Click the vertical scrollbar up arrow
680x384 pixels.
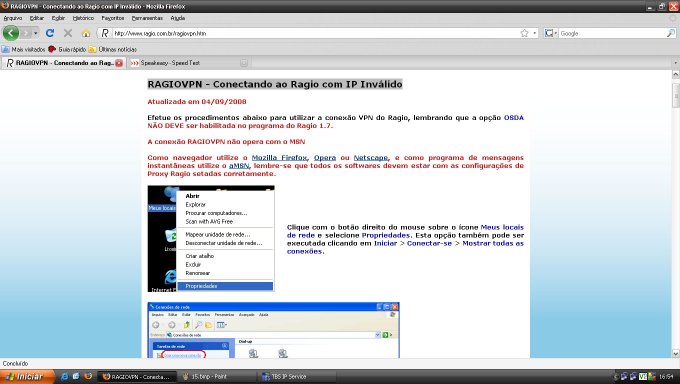pyautogui.click(x=675, y=75)
